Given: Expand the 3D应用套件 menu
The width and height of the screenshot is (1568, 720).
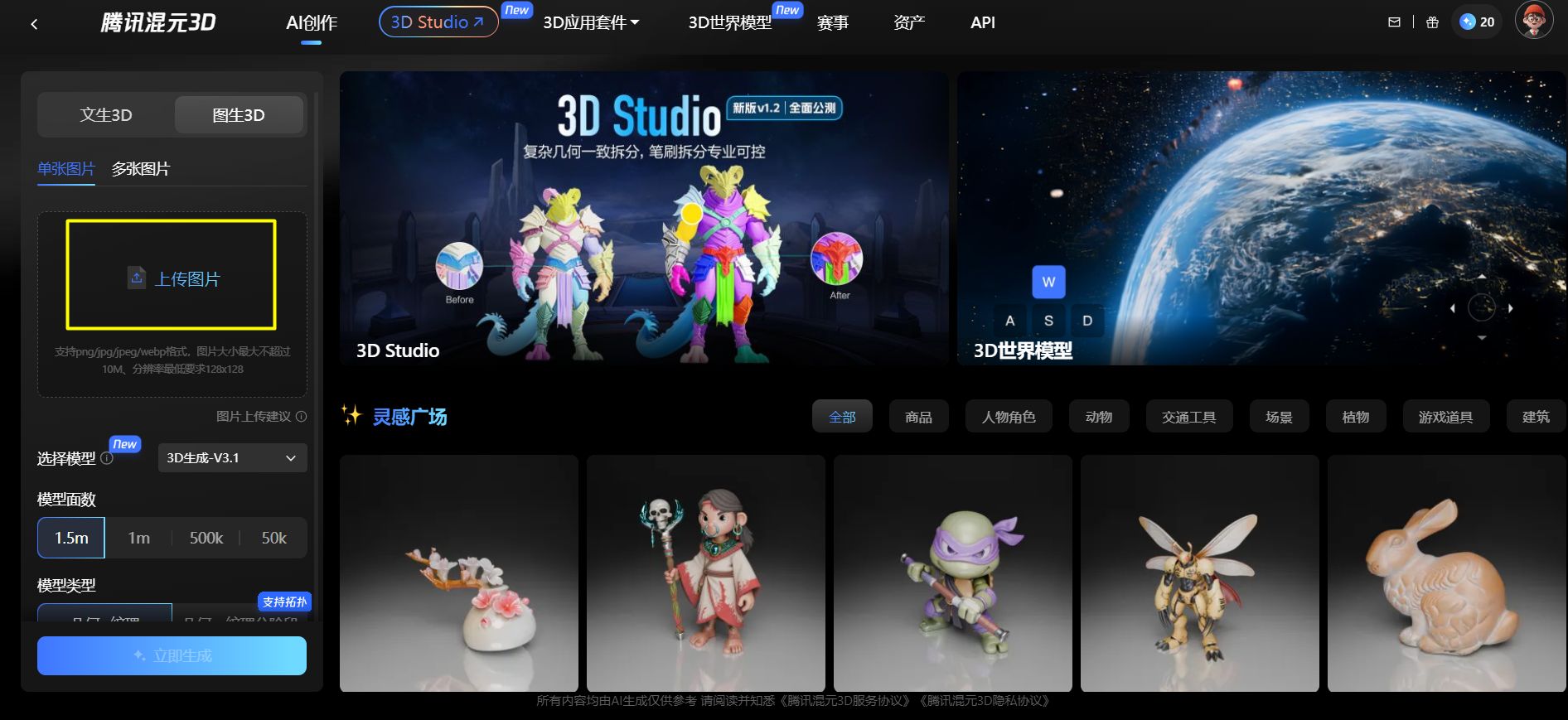Looking at the screenshot, I should point(591,22).
